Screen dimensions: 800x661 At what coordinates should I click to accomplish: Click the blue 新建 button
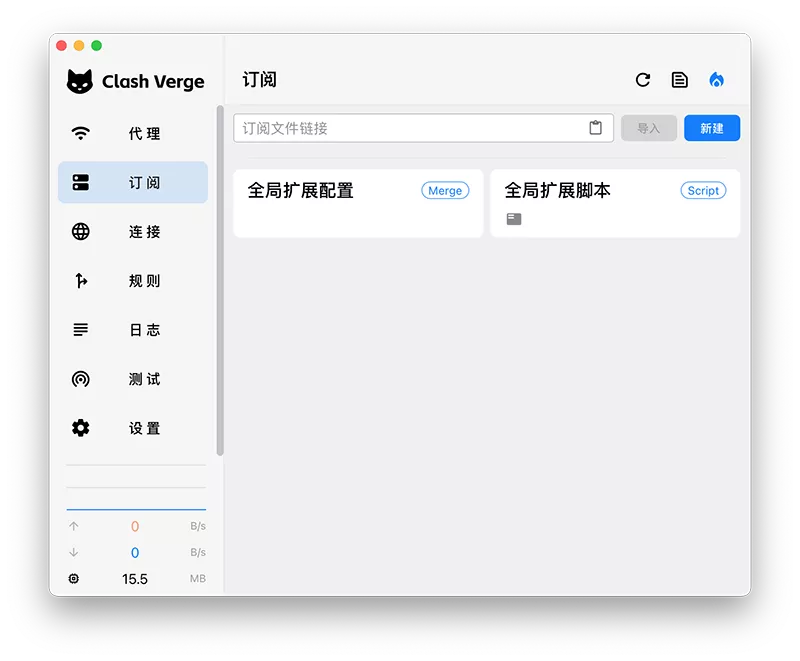pos(712,128)
